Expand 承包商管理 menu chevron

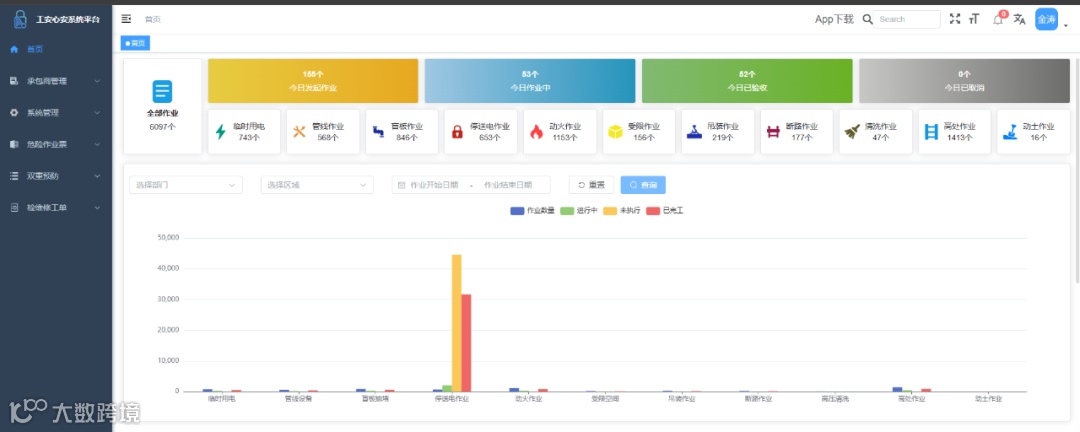point(97,81)
